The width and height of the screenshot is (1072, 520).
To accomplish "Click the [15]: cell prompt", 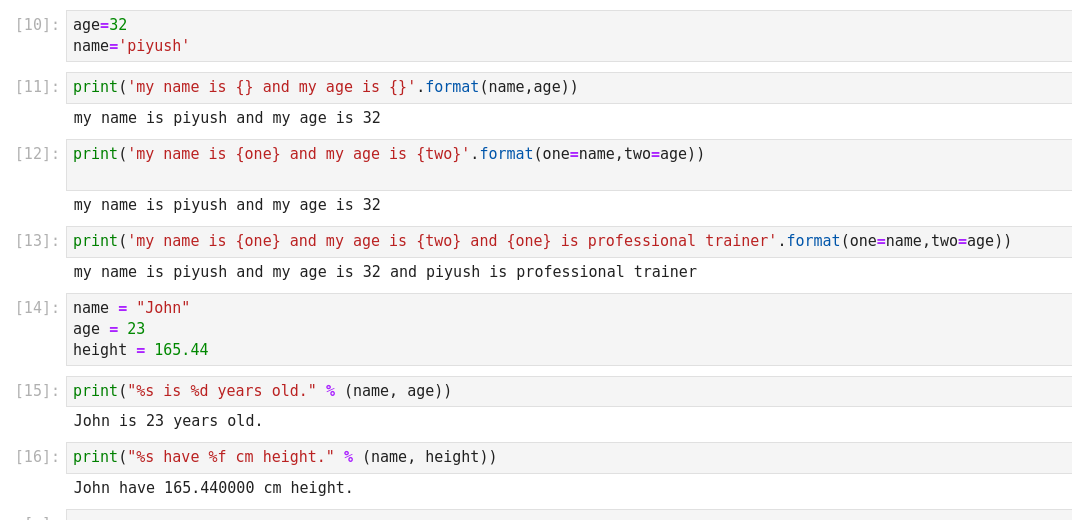I will (37, 391).
